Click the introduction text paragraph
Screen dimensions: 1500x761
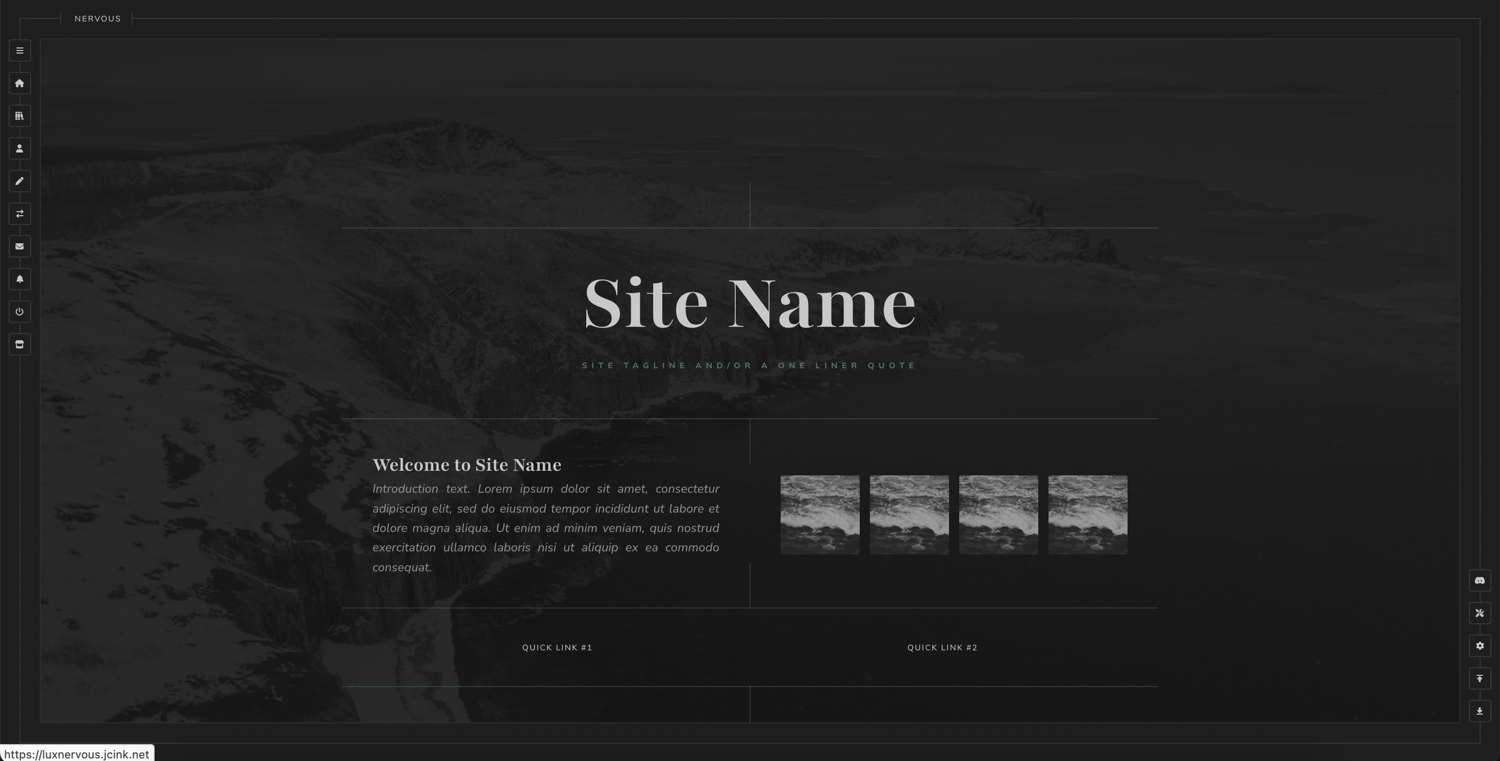coord(546,528)
